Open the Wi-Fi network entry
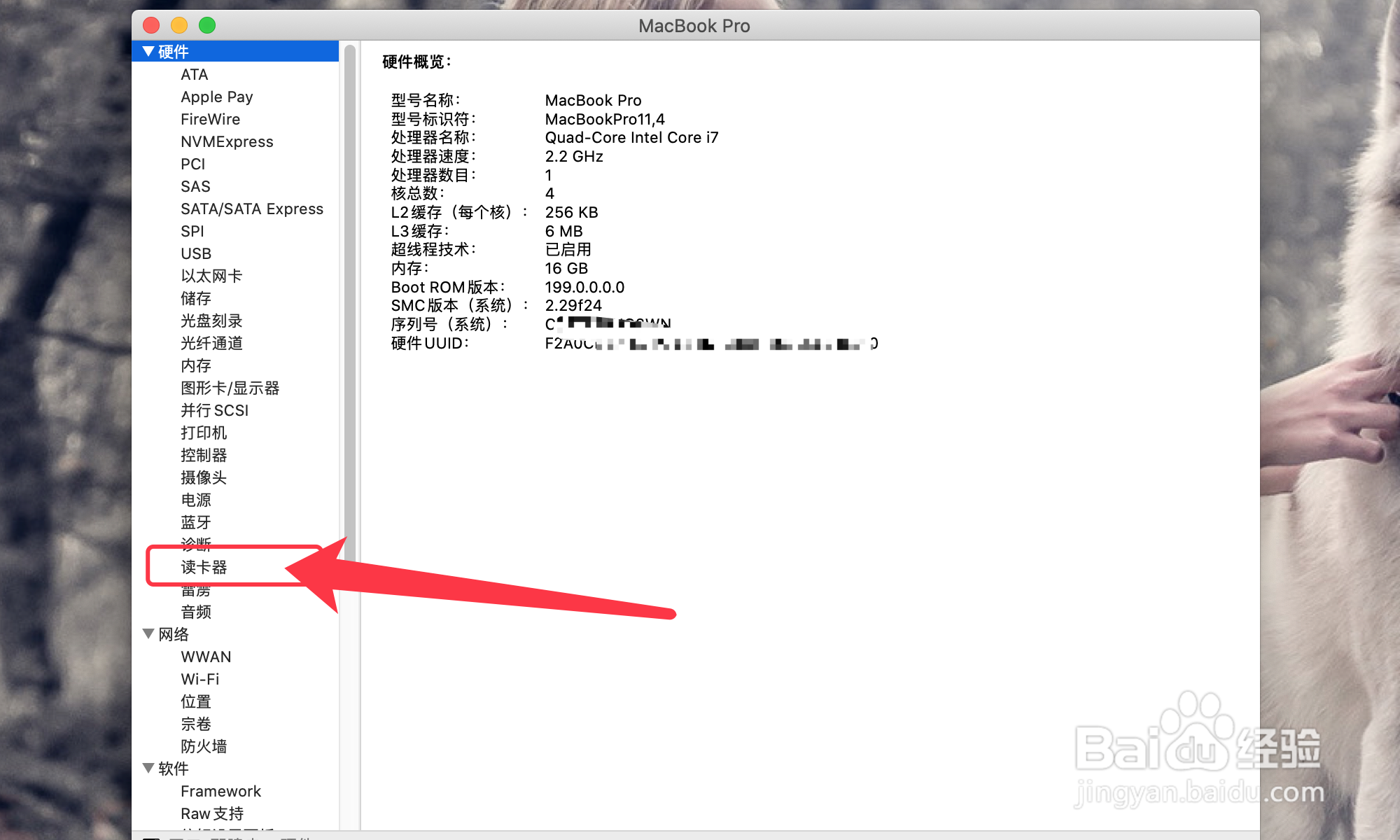Viewport: 1400px width, 840px height. click(x=199, y=679)
